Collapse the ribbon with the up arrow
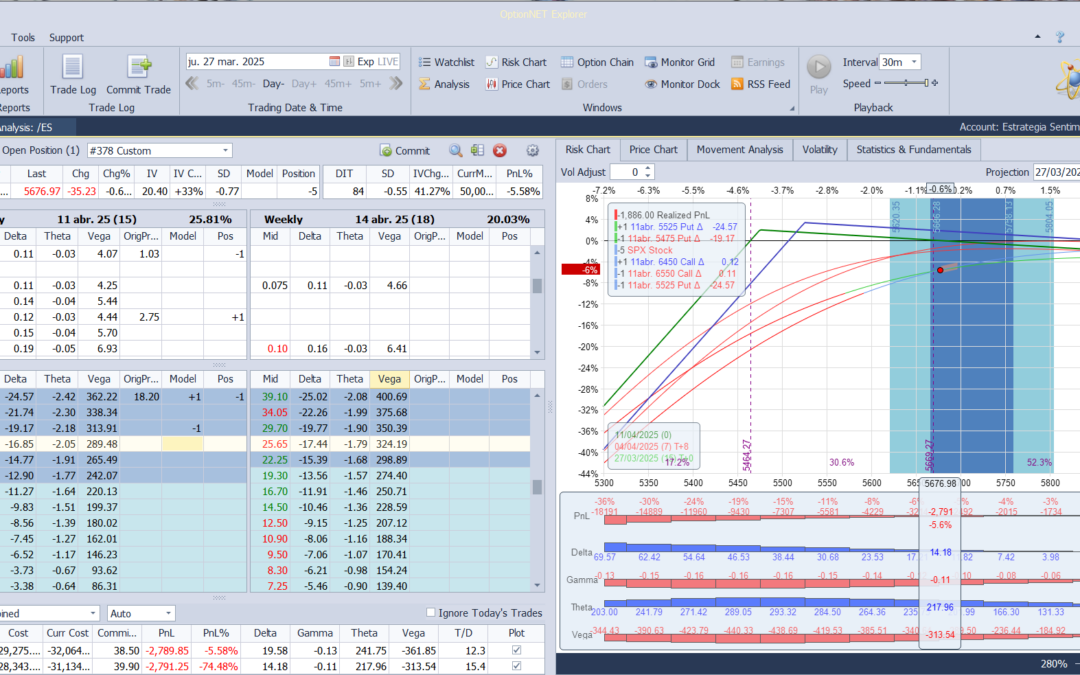Viewport: 1080px width, 675px height. click(1038, 37)
